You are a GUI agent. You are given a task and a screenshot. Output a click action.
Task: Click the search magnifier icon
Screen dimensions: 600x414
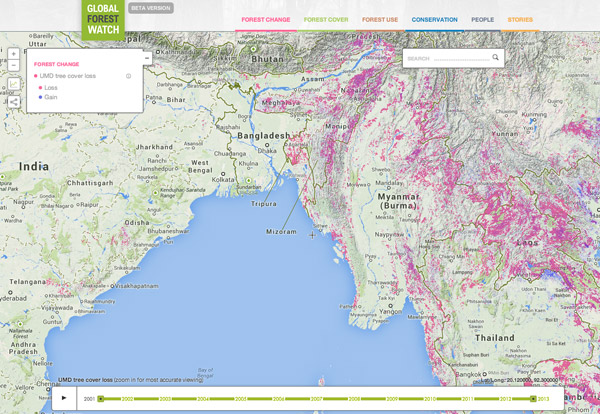pyautogui.click(x=495, y=58)
